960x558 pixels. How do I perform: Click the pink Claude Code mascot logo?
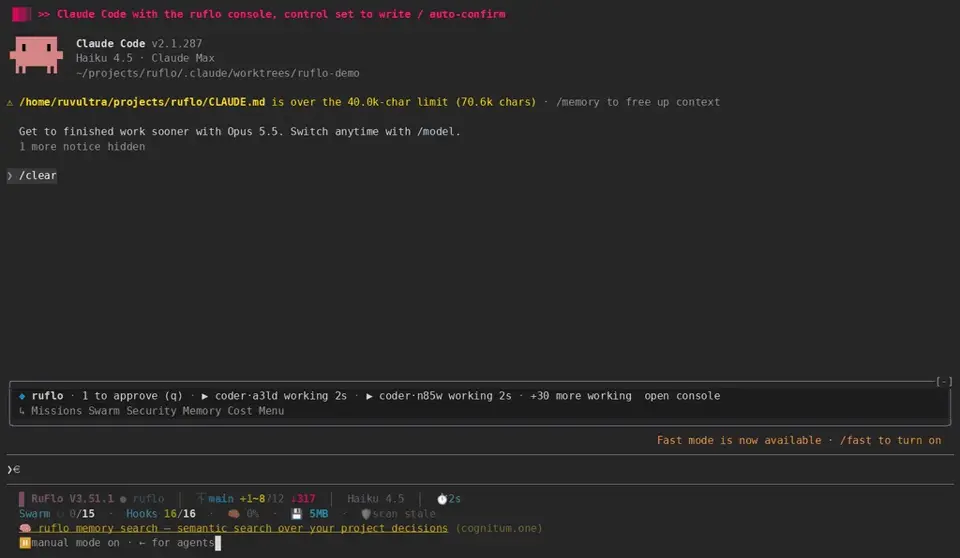36,55
